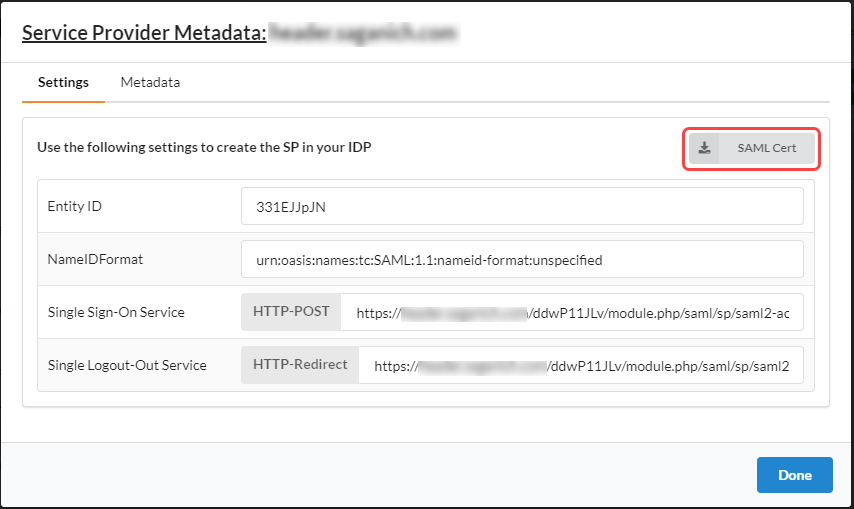Click the blurred hostname in the dialog title
Image resolution: width=854 pixels, height=509 pixels.
click(364, 32)
